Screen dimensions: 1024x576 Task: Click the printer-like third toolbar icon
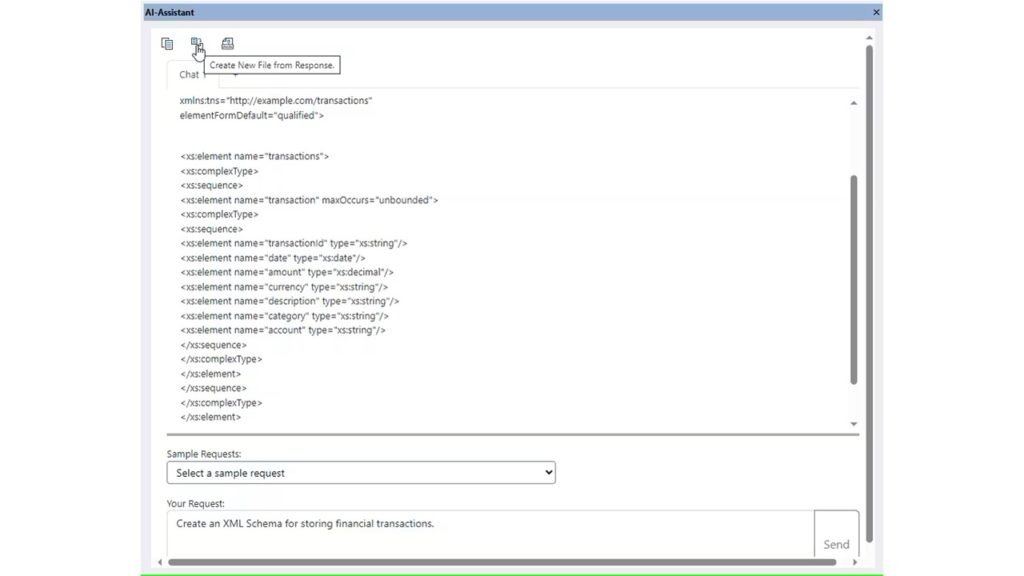pyautogui.click(x=227, y=44)
